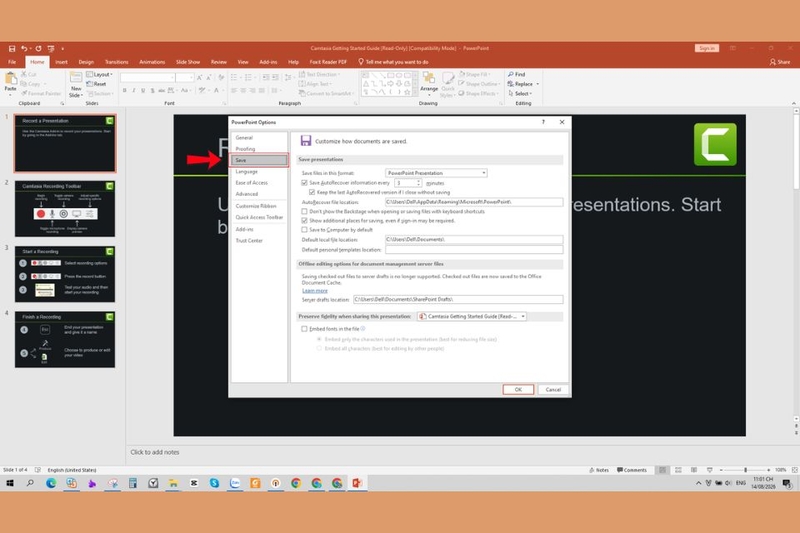Screen dimensions: 800x533
Task: Open Comments from the status bar
Action: (632, 470)
